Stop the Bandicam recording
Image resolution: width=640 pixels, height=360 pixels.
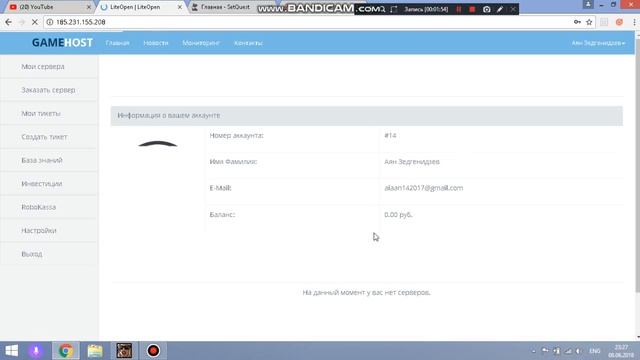pos(472,9)
